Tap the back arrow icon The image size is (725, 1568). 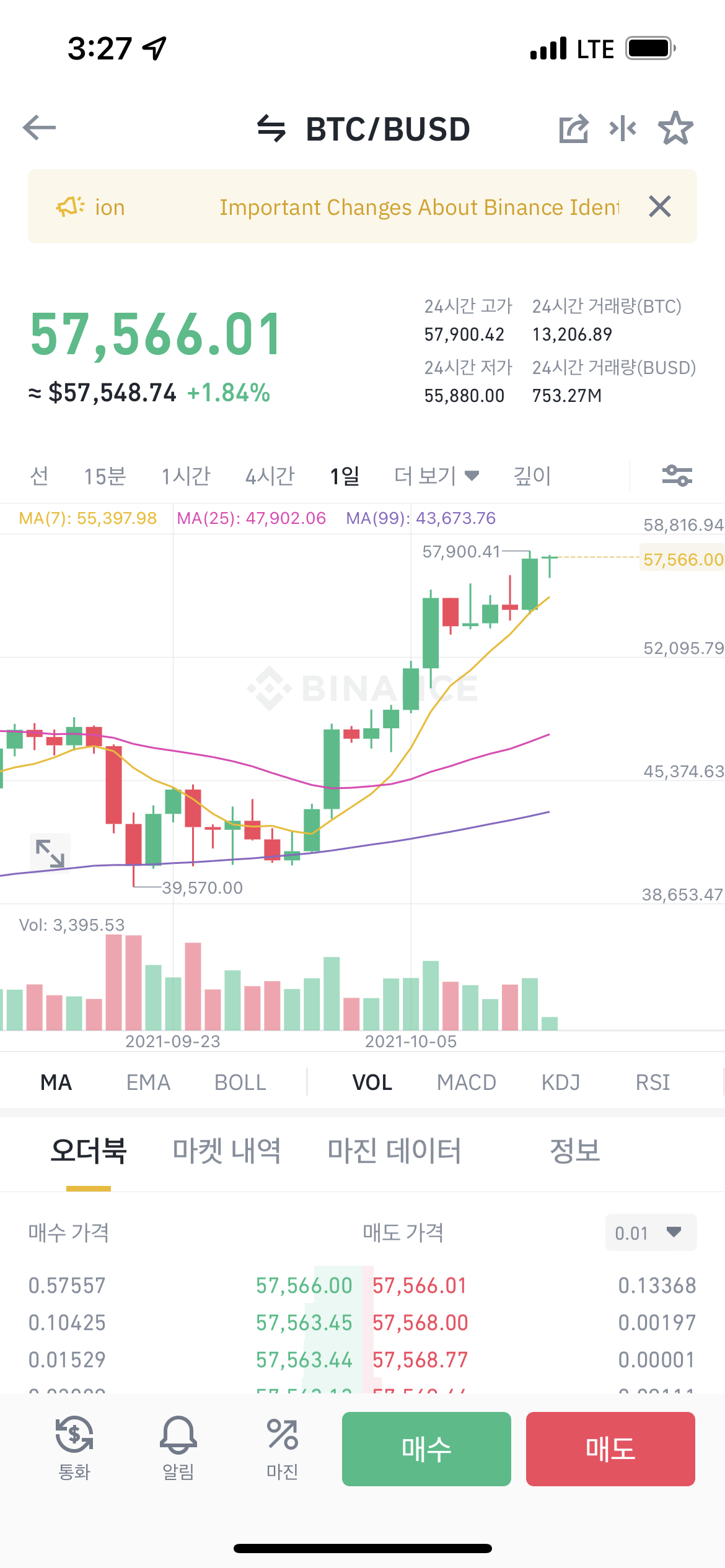40,128
